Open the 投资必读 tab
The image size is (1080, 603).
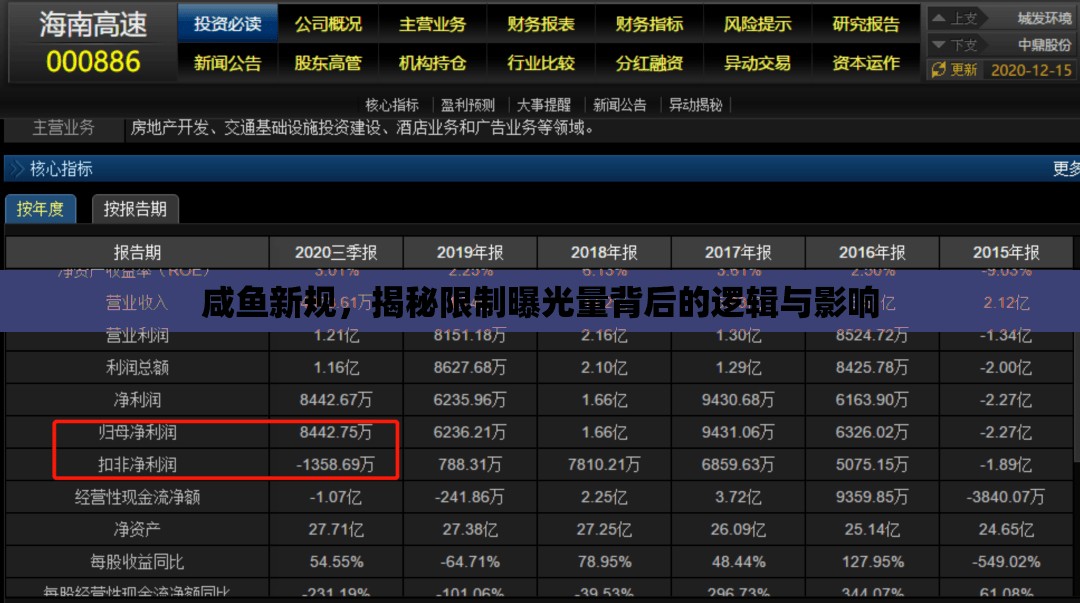[x=227, y=24]
